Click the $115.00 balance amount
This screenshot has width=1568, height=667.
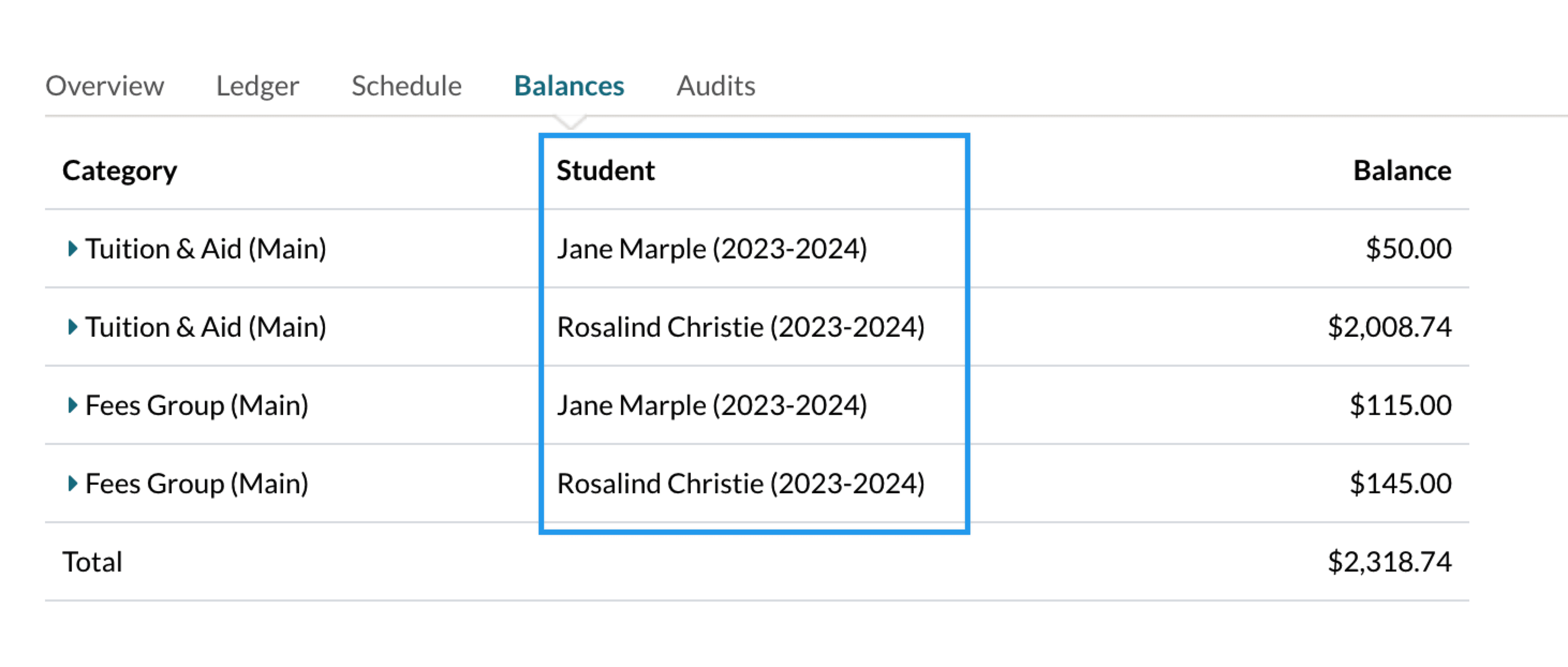(x=1400, y=405)
